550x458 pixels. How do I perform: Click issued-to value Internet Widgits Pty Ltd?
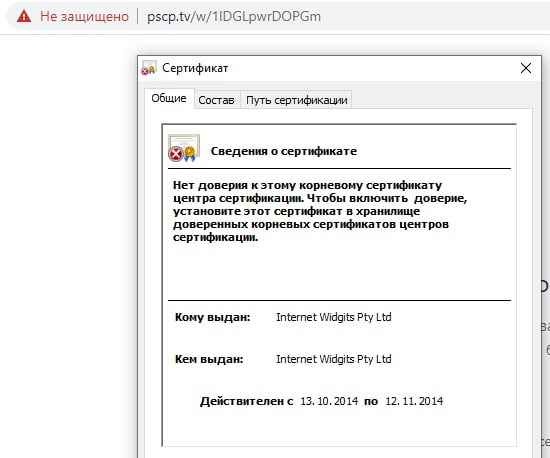(334, 317)
